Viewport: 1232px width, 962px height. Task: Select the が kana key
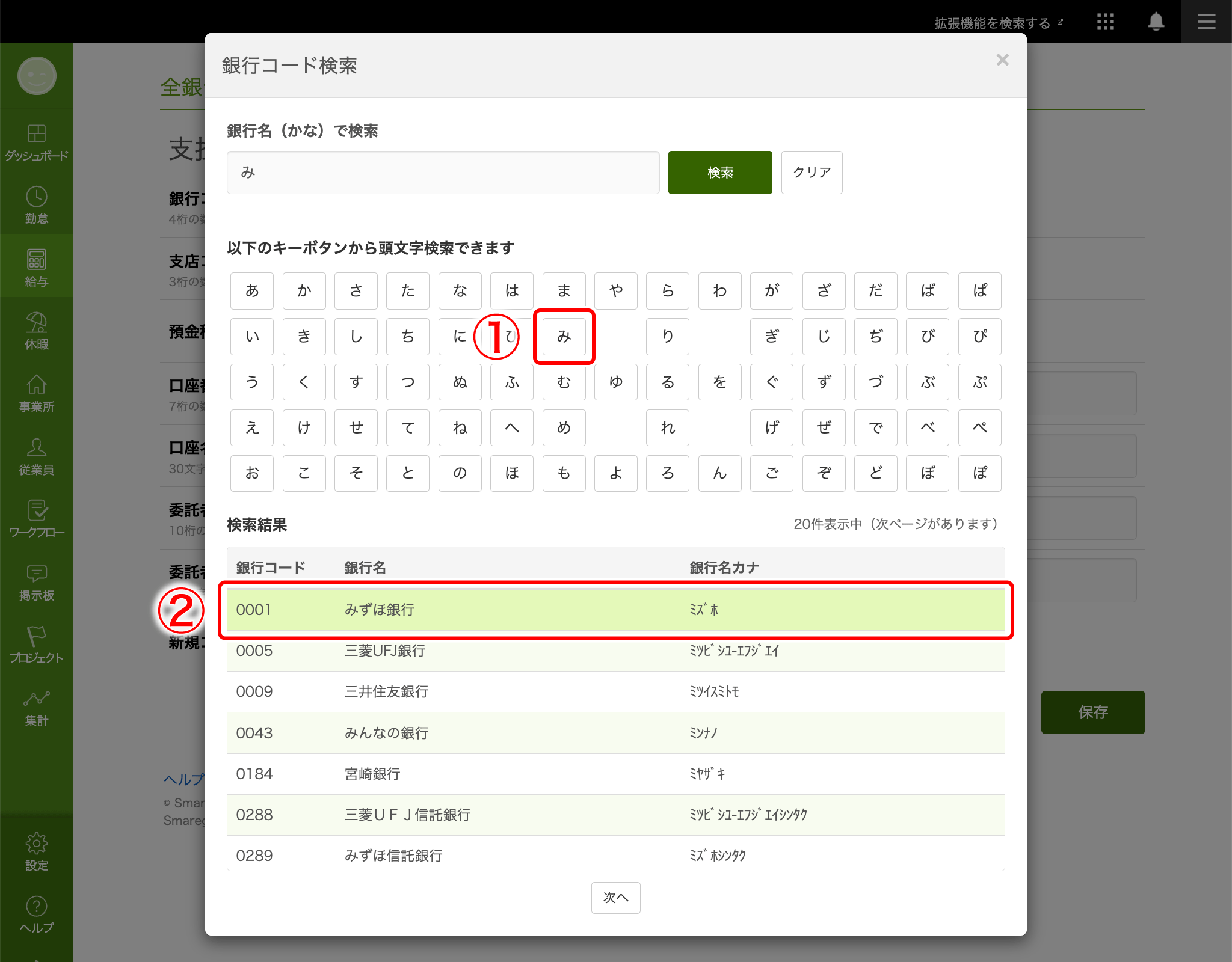pos(772,291)
